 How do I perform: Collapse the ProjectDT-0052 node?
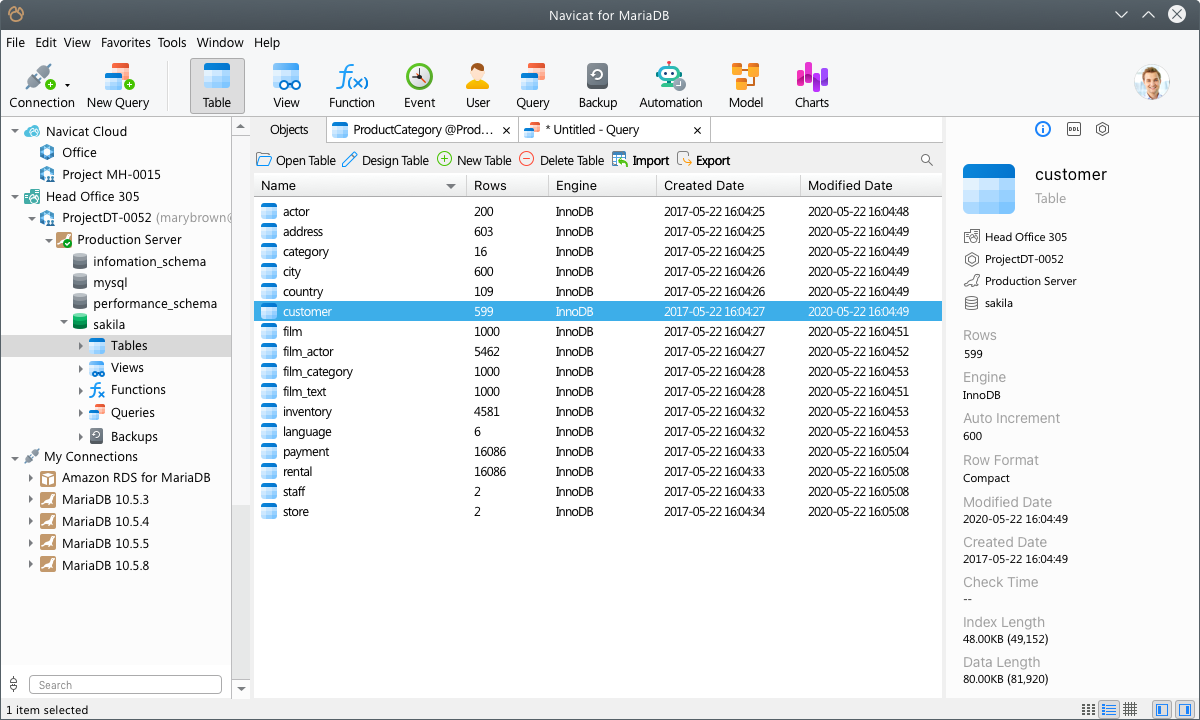click(32, 217)
